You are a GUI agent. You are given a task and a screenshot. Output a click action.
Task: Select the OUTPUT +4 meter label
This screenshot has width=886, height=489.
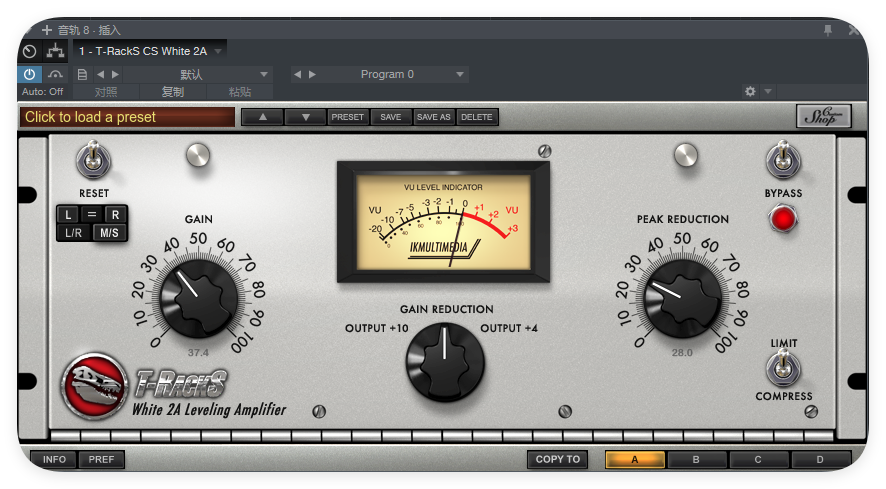pyautogui.click(x=509, y=328)
